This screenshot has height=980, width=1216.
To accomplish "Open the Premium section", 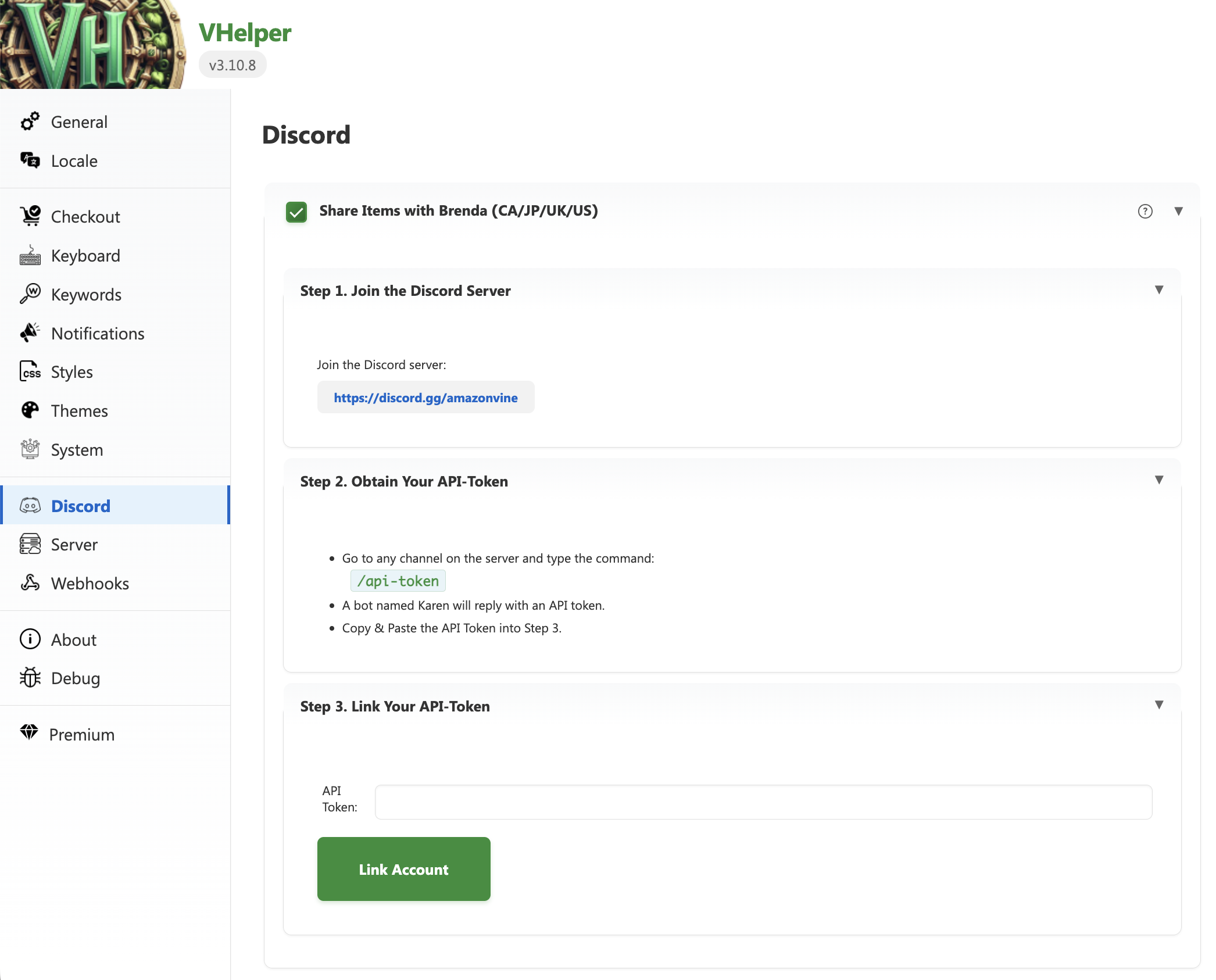I will (x=82, y=734).
